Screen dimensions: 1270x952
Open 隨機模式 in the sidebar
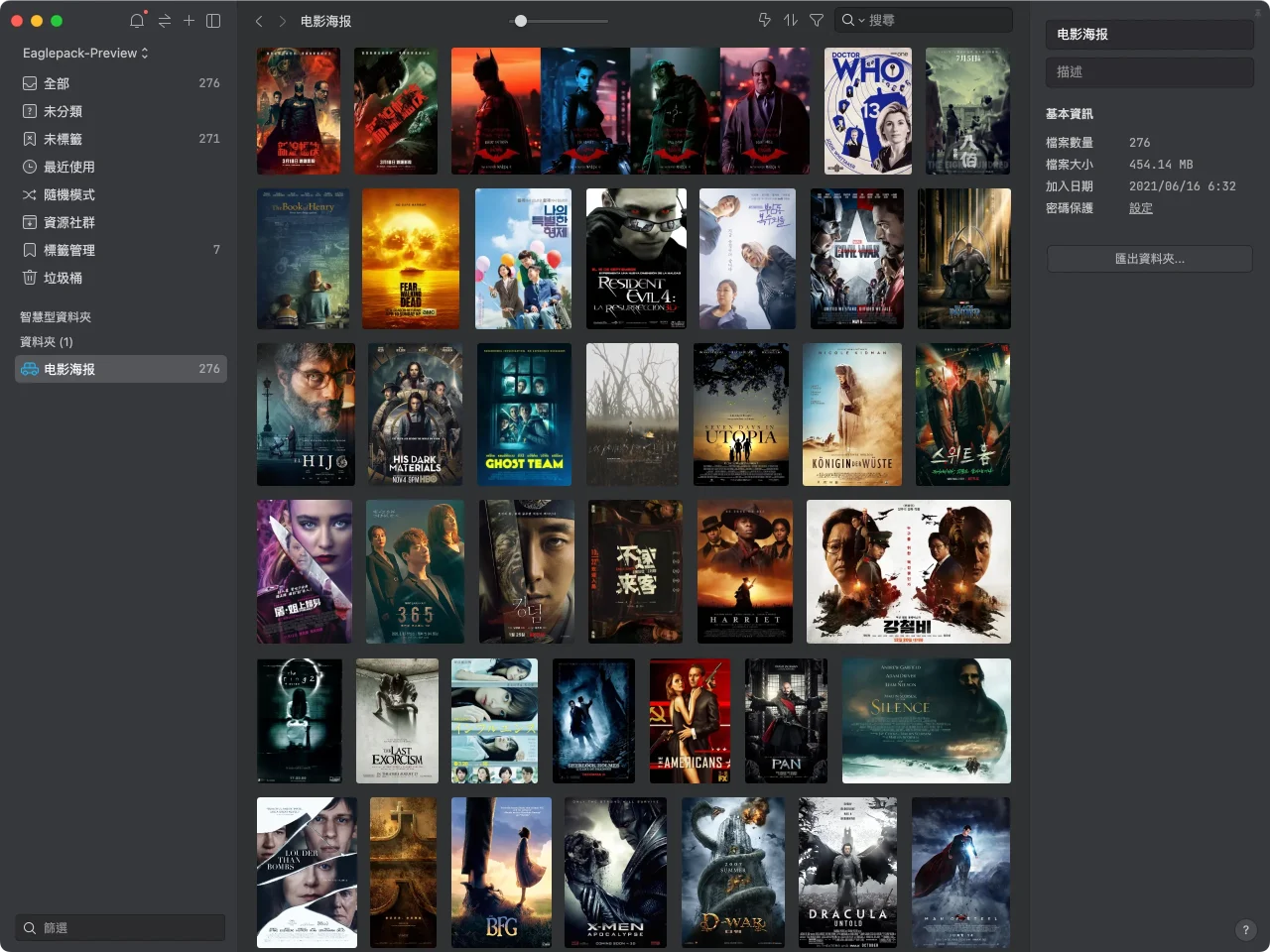(x=121, y=194)
